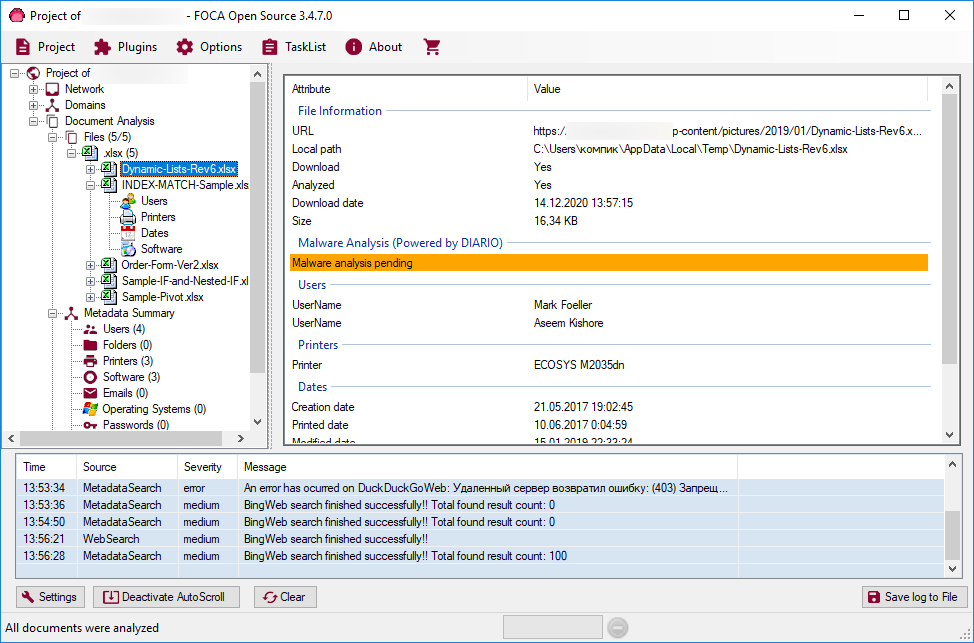Click Deactivate AutoScroll button

pos(166,597)
